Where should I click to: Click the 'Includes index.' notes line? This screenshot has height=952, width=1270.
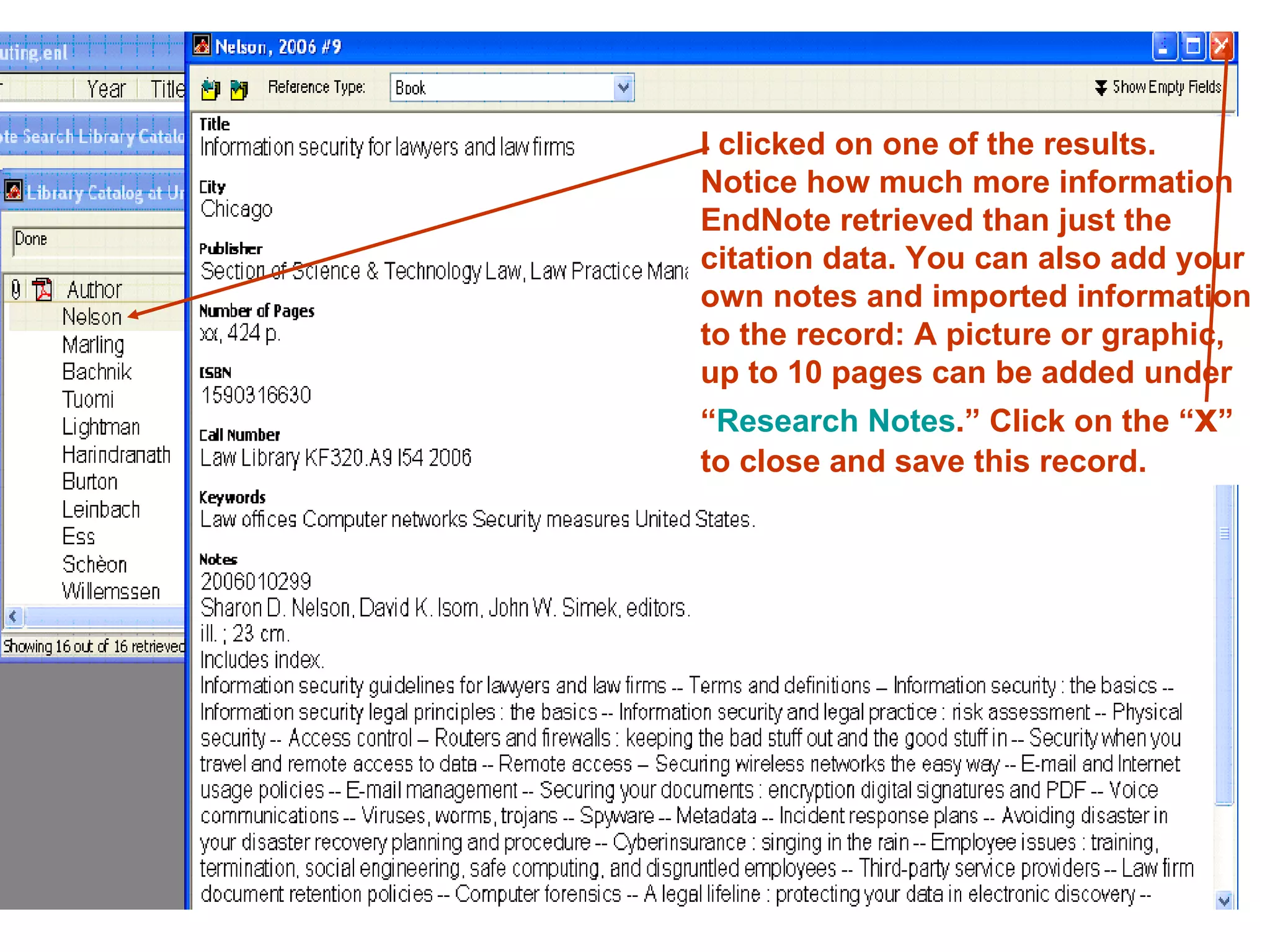pos(262,660)
